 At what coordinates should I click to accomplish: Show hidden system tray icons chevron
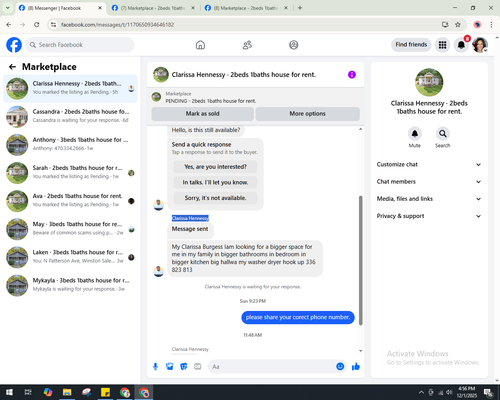[421, 392]
